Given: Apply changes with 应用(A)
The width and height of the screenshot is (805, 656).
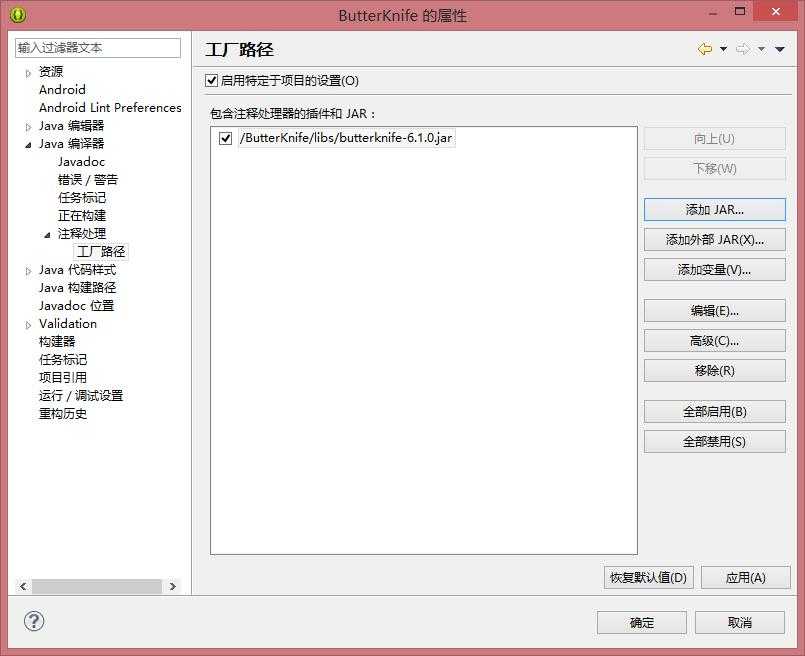Looking at the screenshot, I should coord(745,577).
